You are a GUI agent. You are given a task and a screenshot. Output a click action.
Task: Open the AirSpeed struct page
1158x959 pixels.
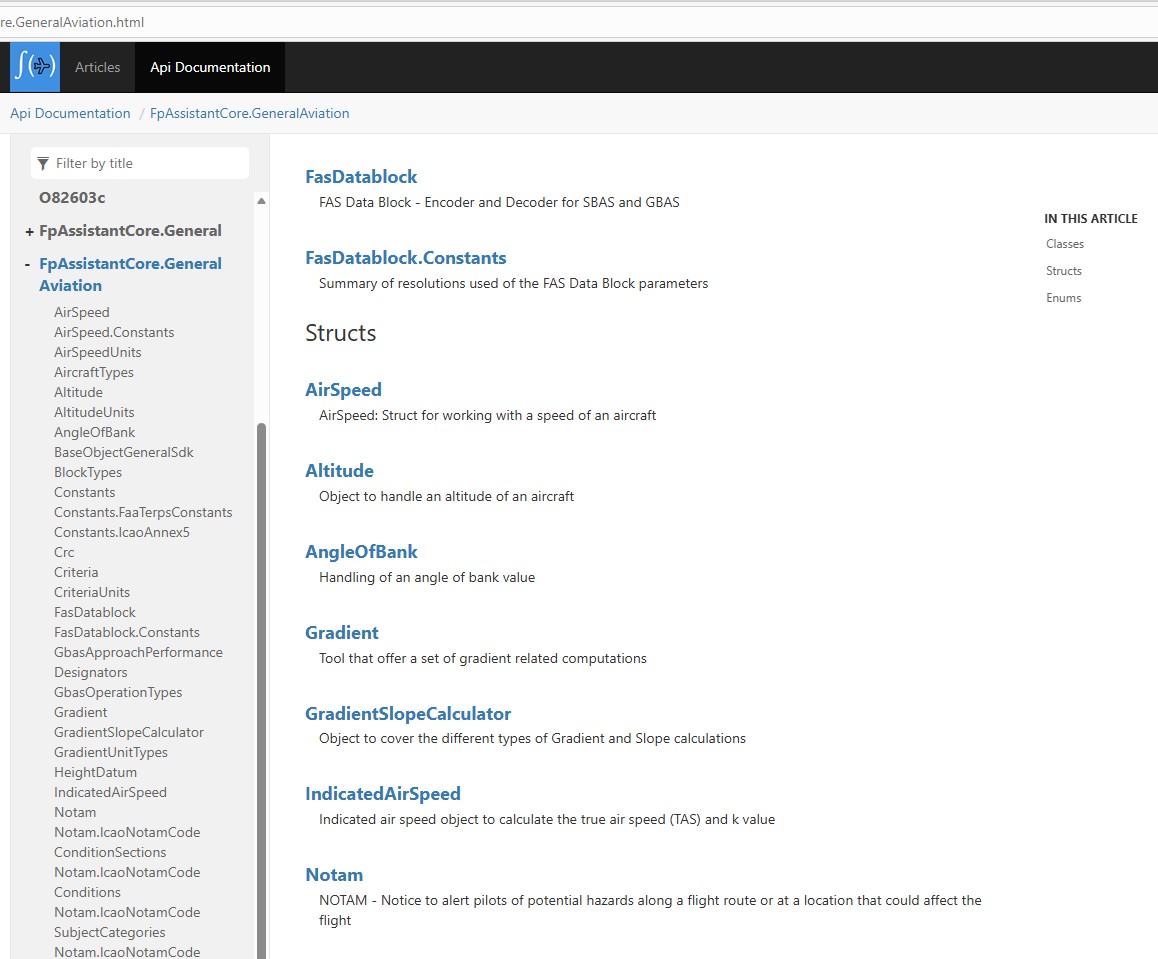(x=343, y=389)
